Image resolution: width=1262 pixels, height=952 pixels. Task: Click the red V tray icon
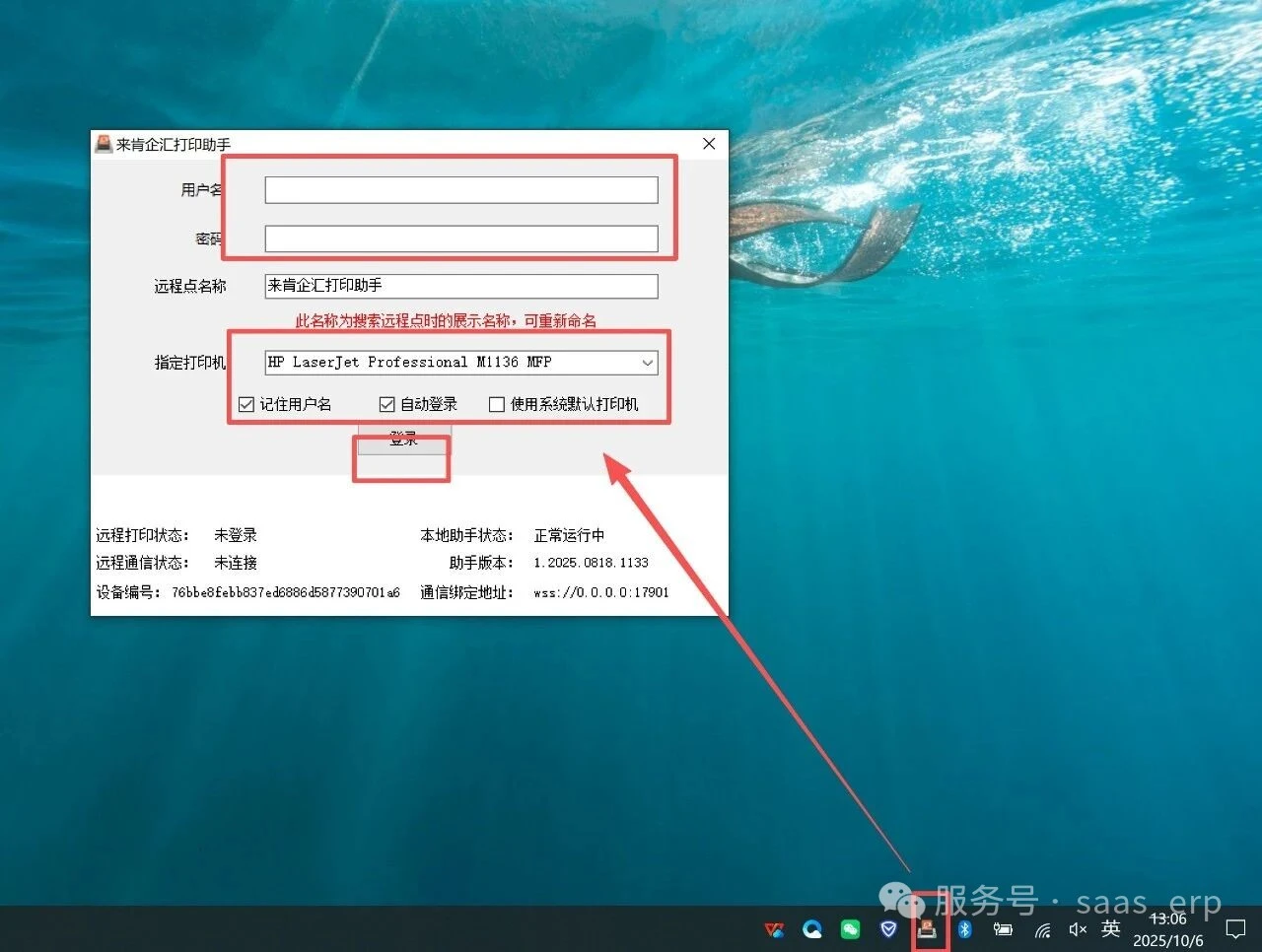click(775, 929)
